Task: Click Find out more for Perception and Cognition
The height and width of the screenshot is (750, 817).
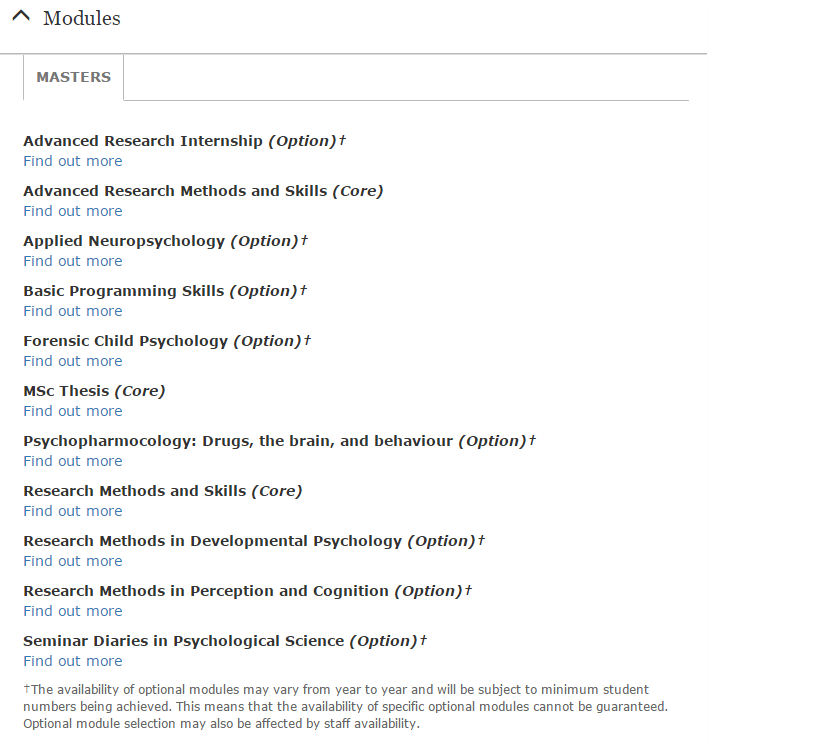Action: 73,611
